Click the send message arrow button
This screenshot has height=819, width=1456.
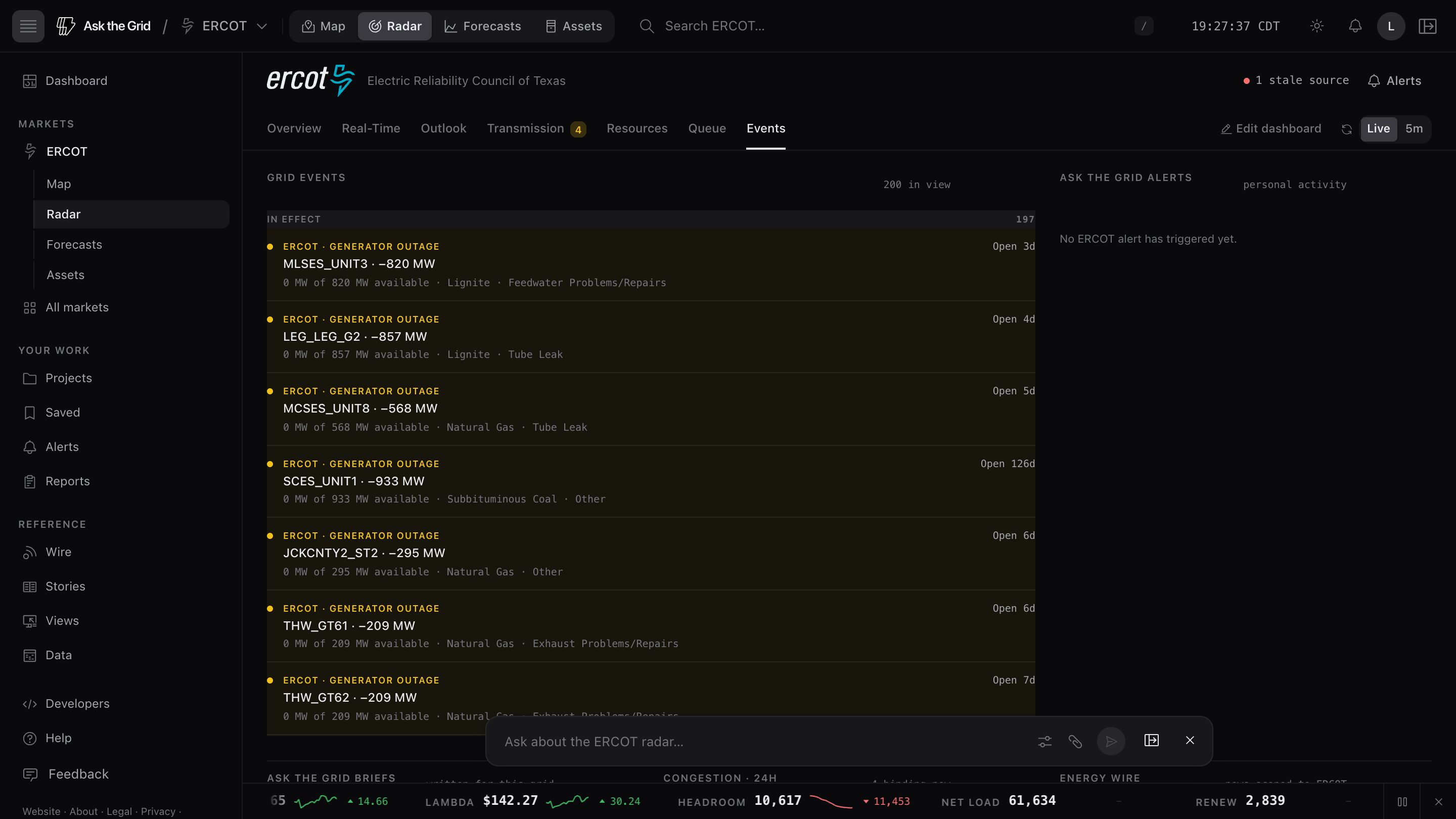pos(1111,741)
